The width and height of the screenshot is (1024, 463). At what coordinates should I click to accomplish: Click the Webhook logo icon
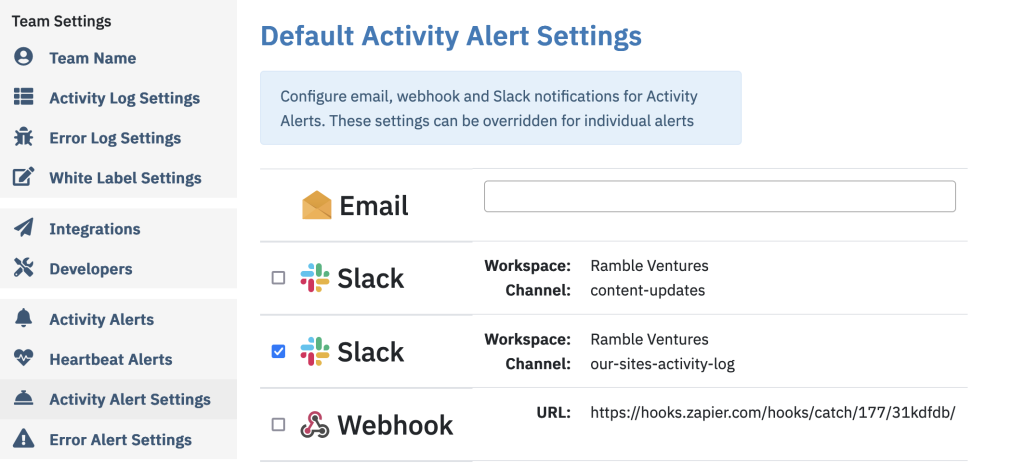[315, 425]
